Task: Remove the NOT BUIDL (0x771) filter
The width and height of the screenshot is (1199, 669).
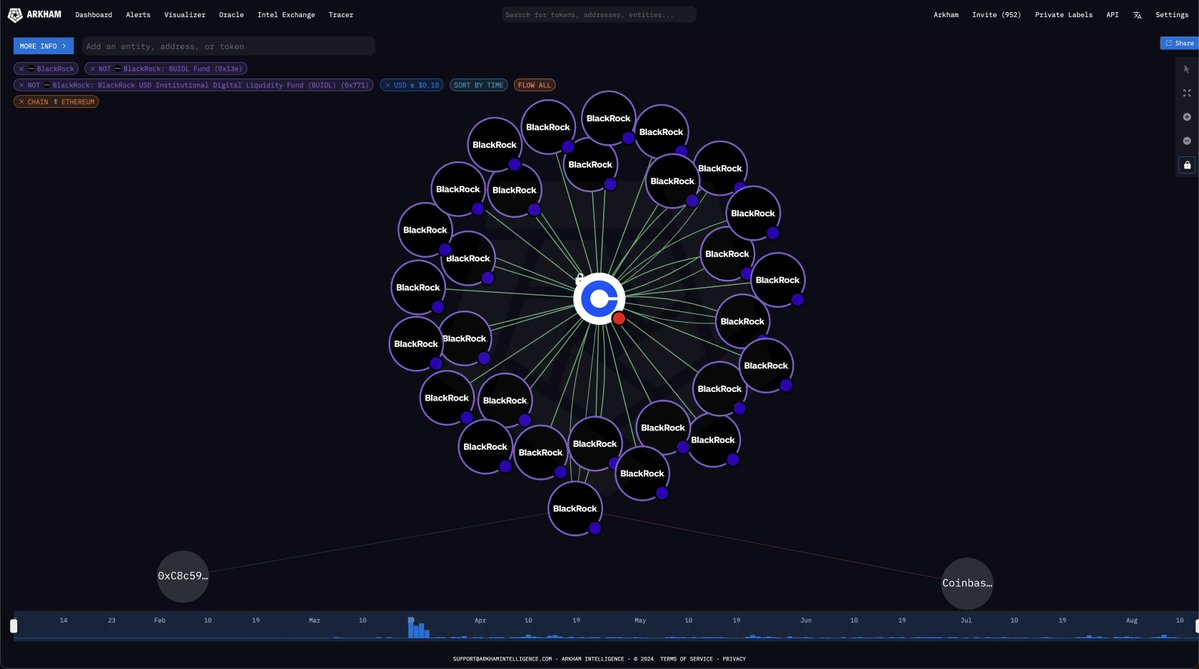Action: [21, 86]
